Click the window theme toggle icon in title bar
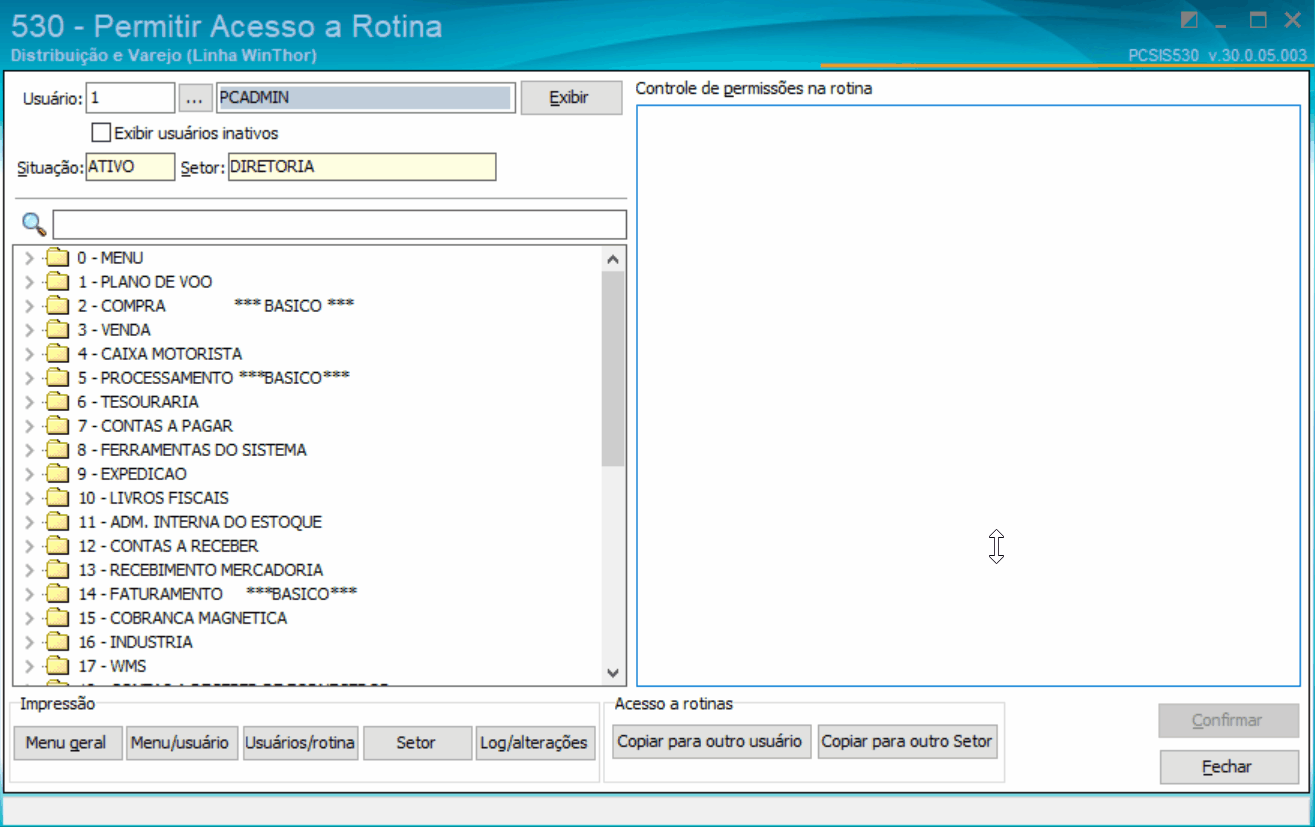Viewport: 1315px width, 827px height. point(1189,20)
